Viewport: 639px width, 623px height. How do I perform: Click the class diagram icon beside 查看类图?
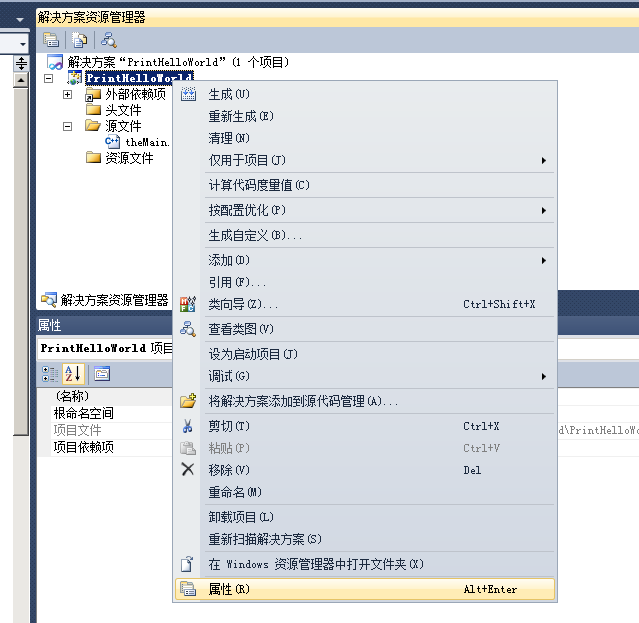coord(188,329)
